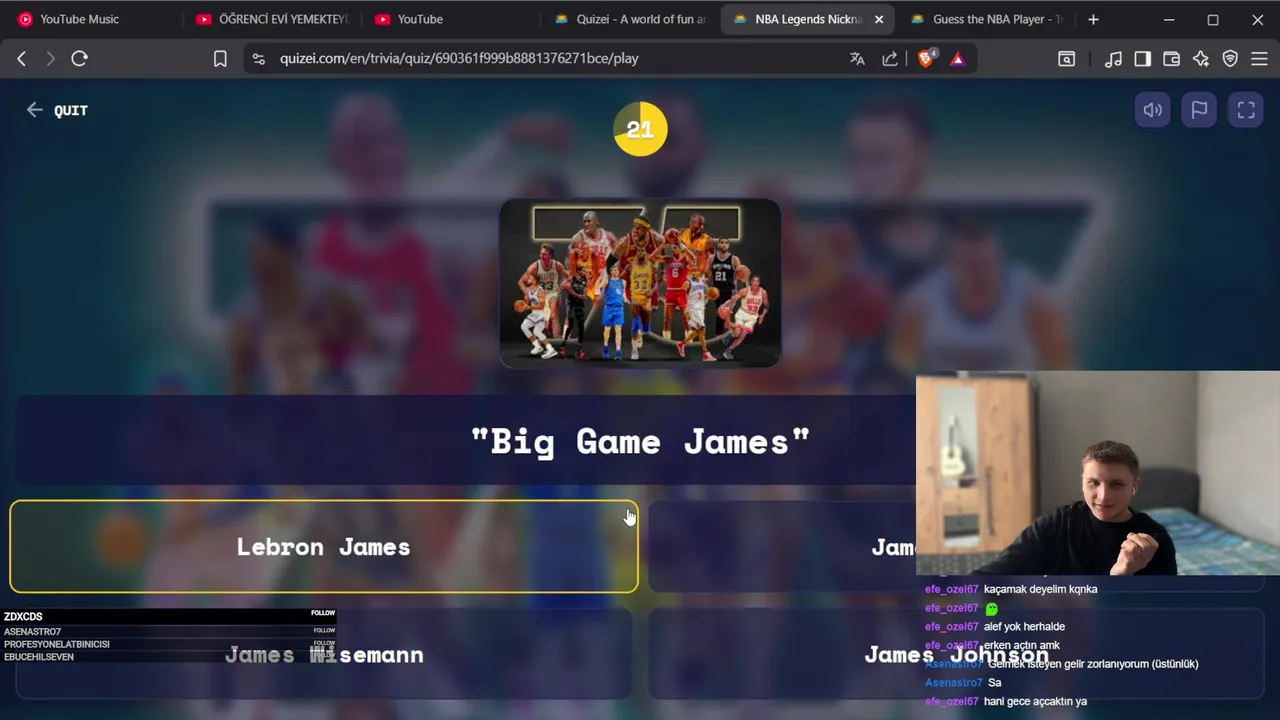Enter fullscreen mode for the quiz
1280x720 pixels.
coord(1246,110)
